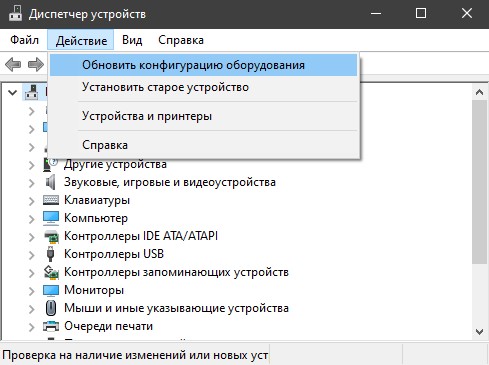This screenshot has width=489, height=365.
Task: Click the storage controllers icon
Action: coord(51,272)
